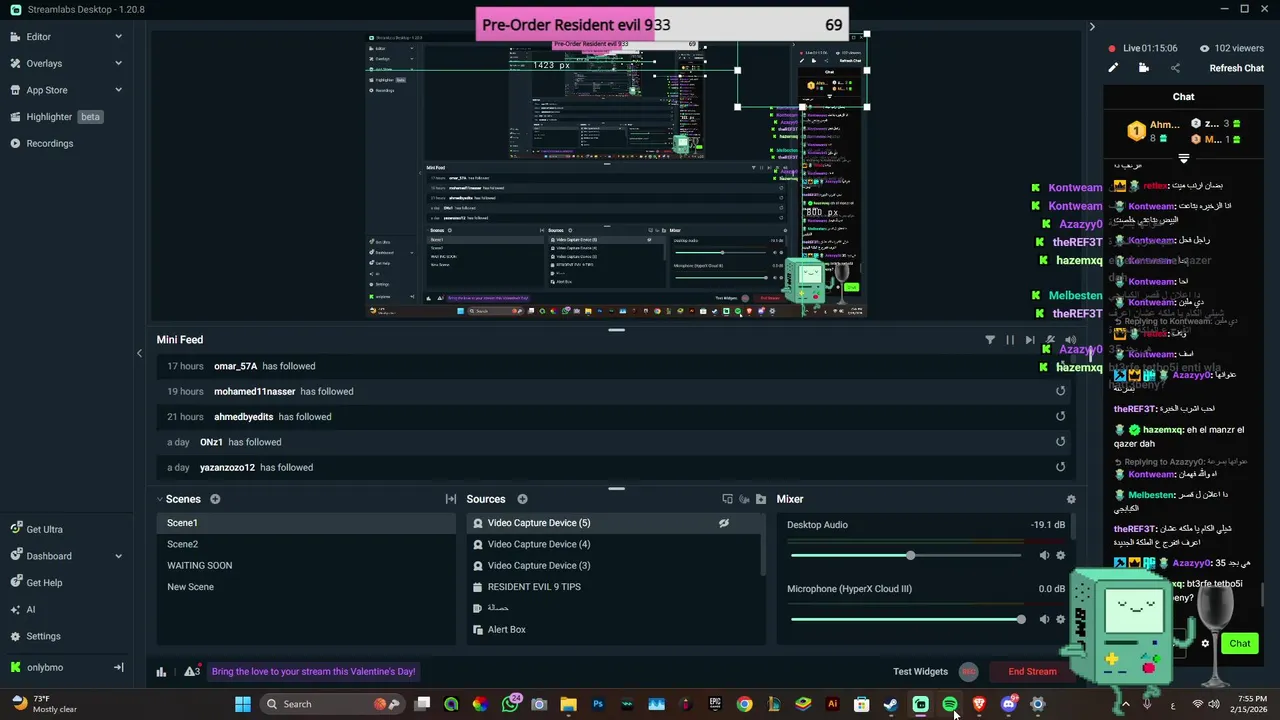The height and width of the screenshot is (720, 1280).
Task: Collapse the Scenes panel chevron
Action: pyautogui.click(x=159, y=499)
